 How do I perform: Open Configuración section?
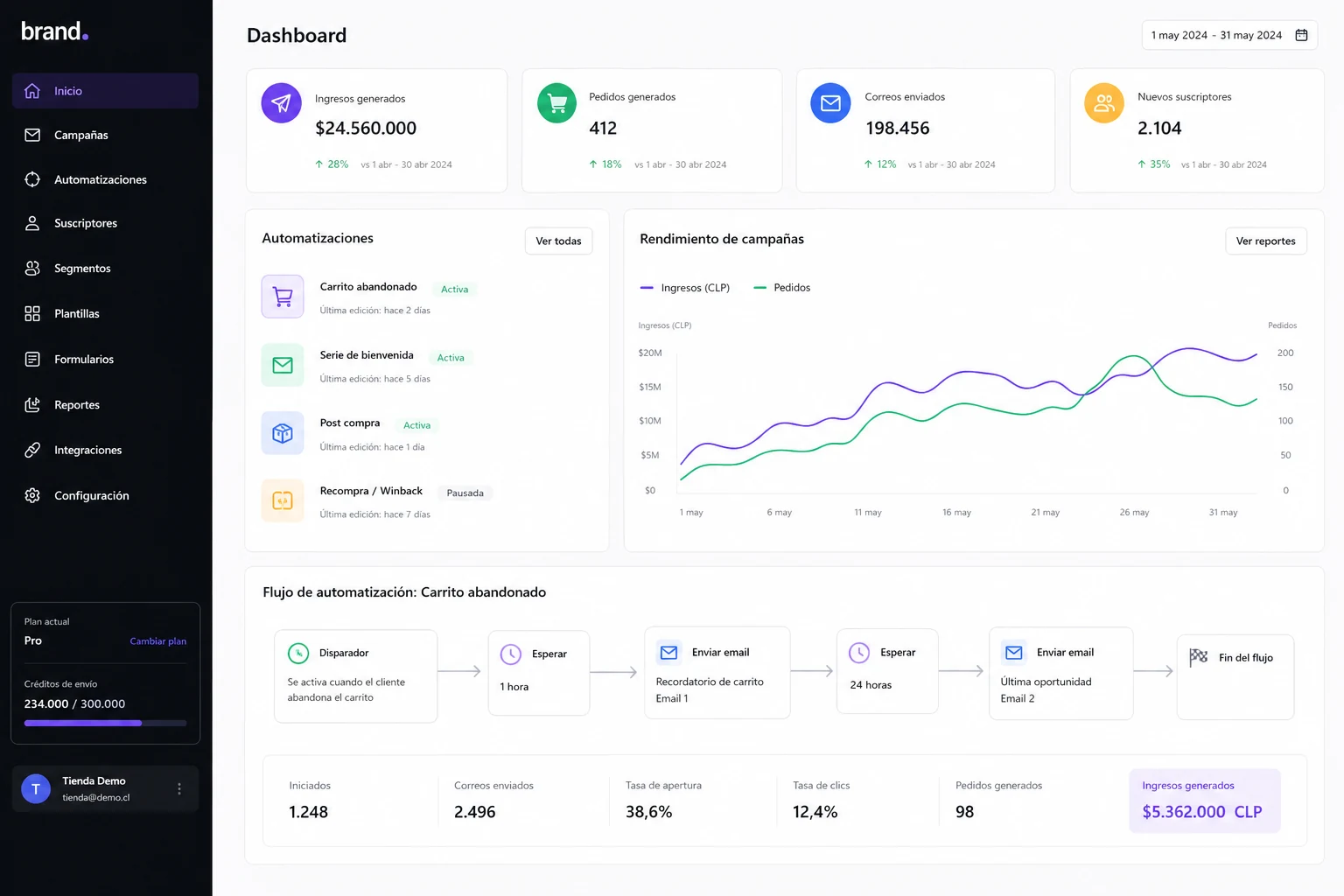[105, 495]
